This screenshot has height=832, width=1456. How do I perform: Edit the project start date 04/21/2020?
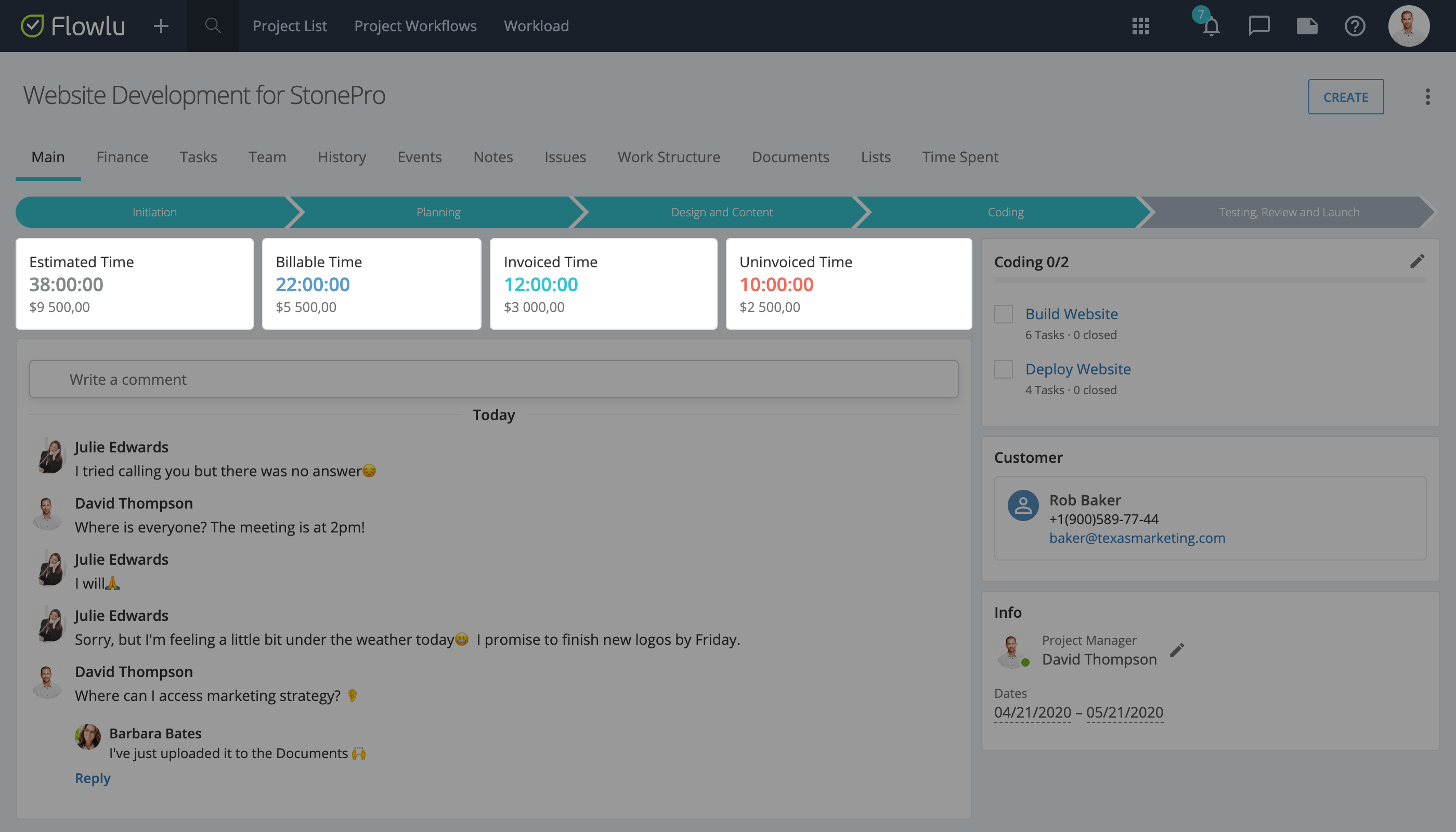click(x=1033, y=712)
